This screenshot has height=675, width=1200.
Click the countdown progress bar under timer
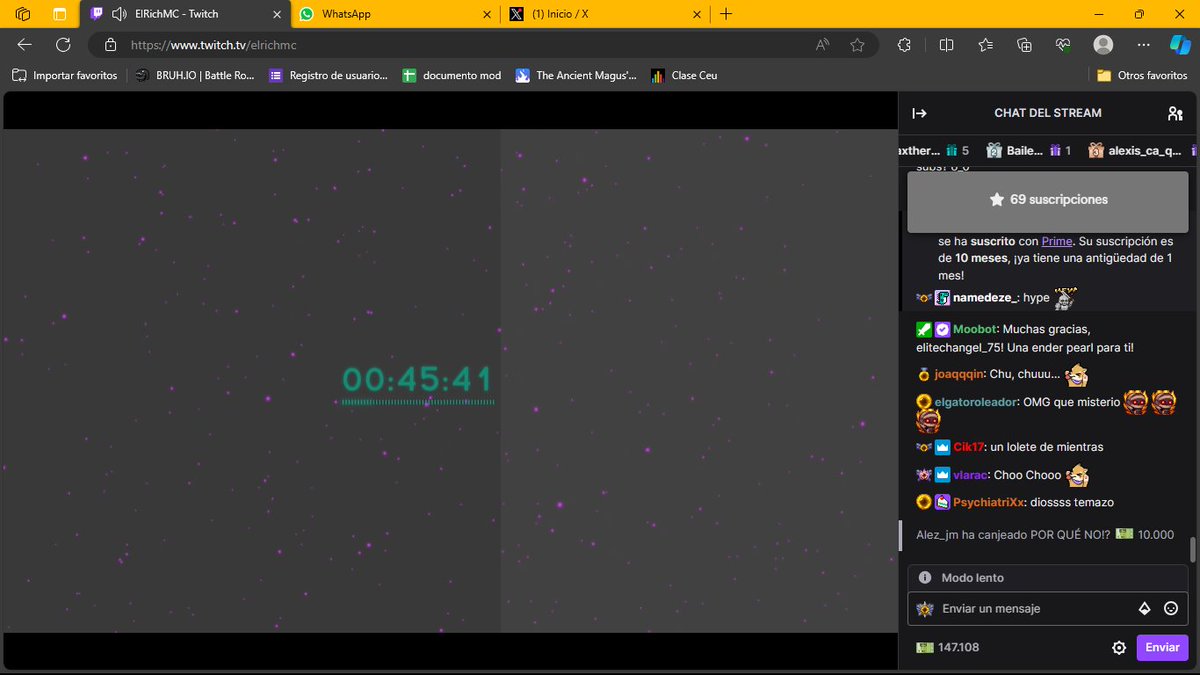(x=418, y=402)
